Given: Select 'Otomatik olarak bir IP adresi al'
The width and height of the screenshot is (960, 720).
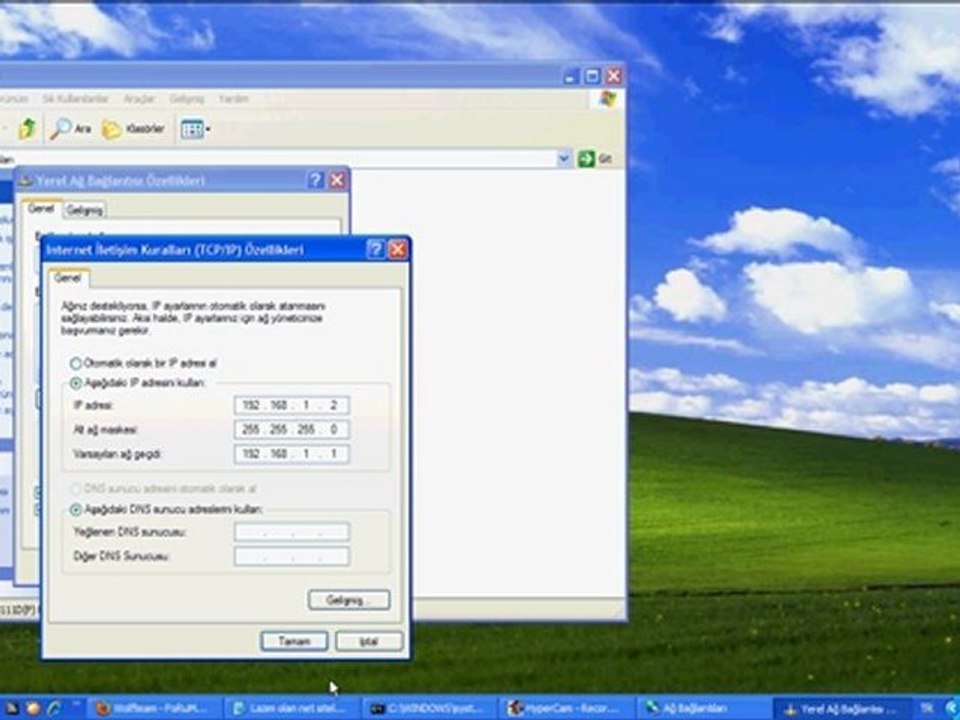Looking at the screenshot, I should (x=143, y=363).
